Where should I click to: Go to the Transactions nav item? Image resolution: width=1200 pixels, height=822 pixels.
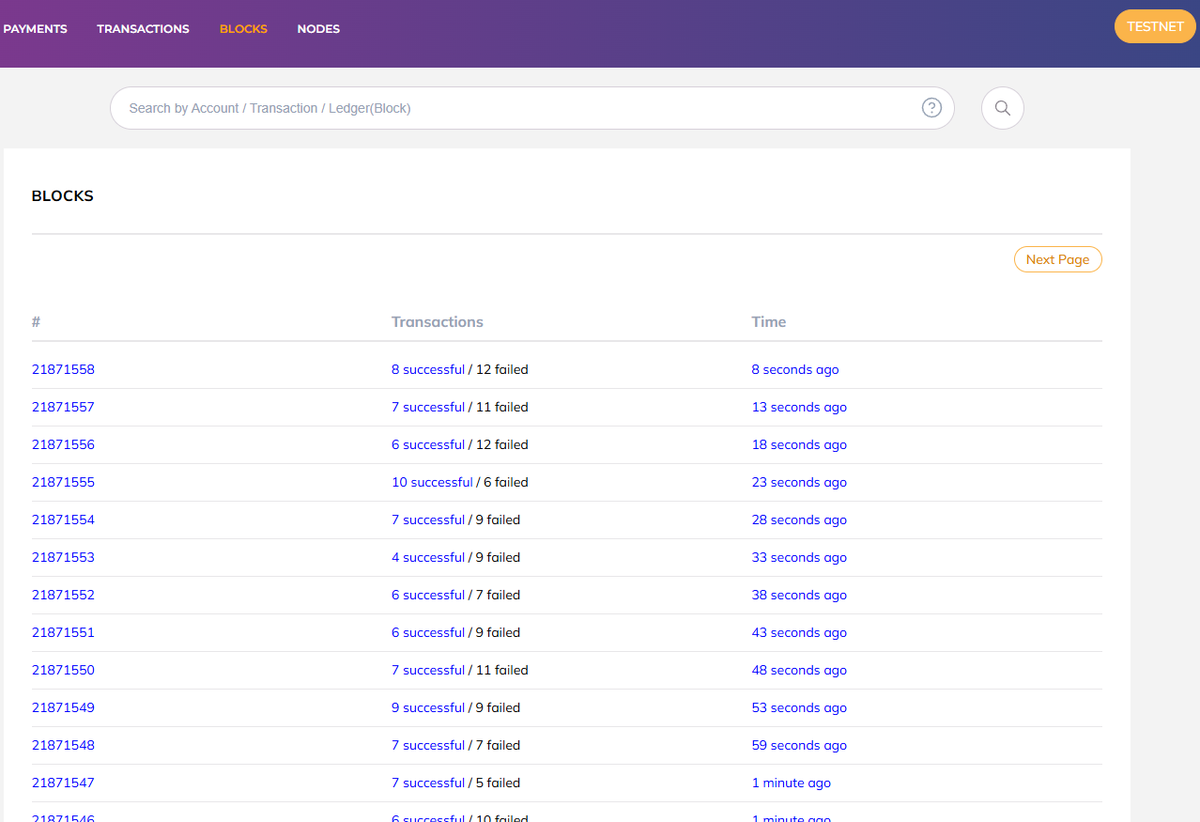[x=143, y=29]
